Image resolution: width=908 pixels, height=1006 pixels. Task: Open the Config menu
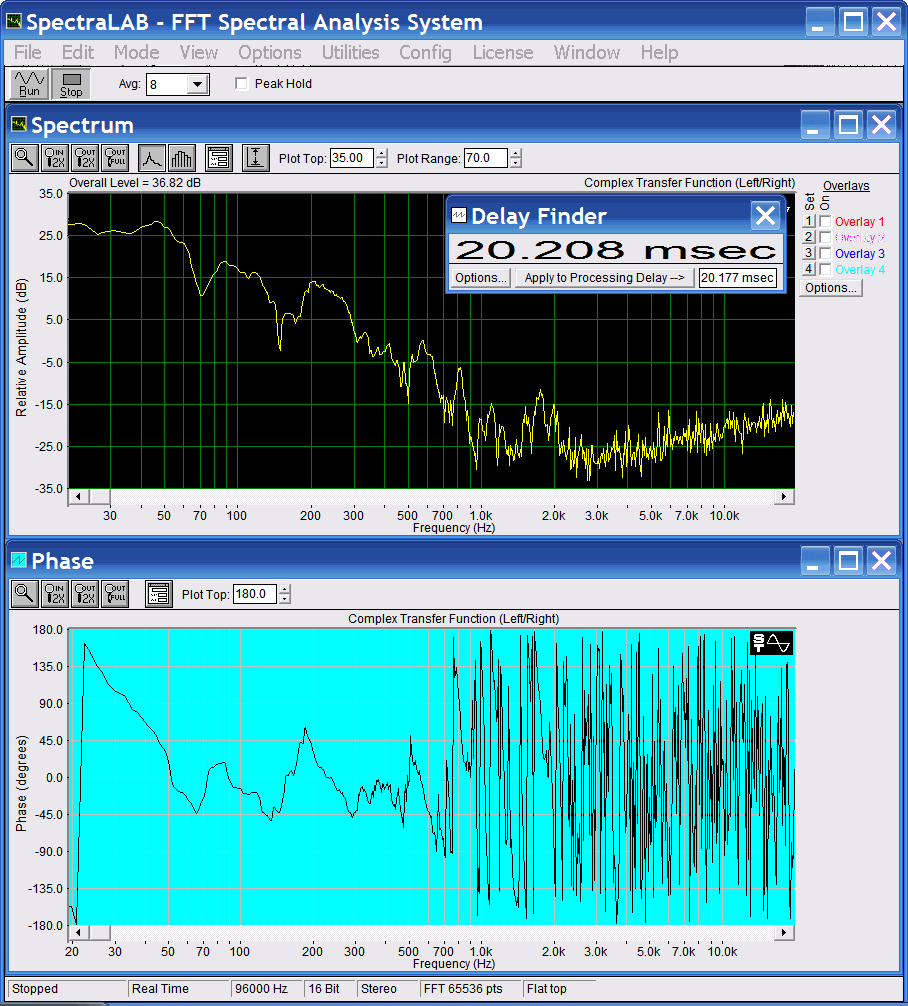pyautogui.click(x=425, y=52)
